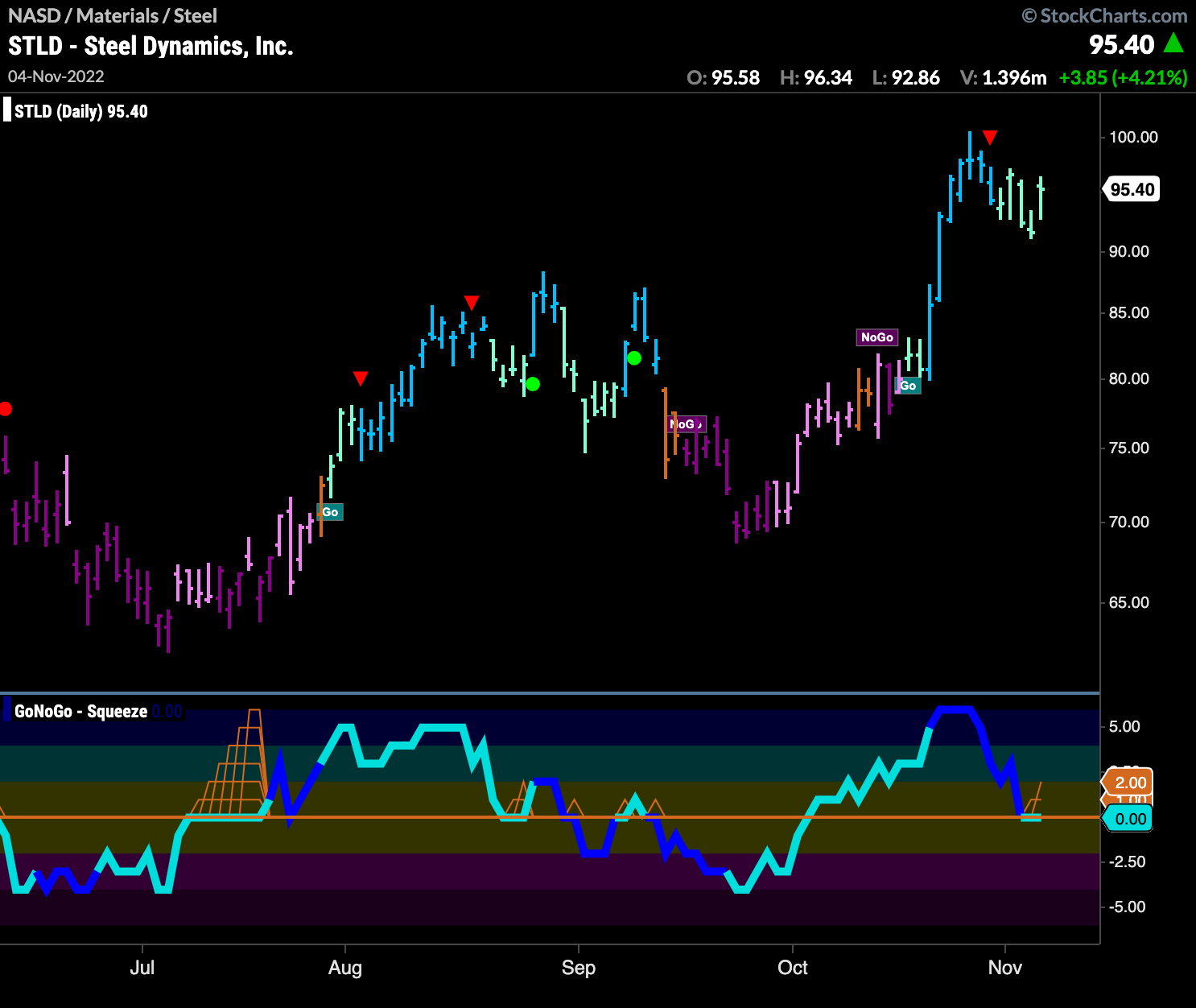Click the high value 'H: 96.34'
This screenshot has width=1196, height=1008.
pos(816,78)
